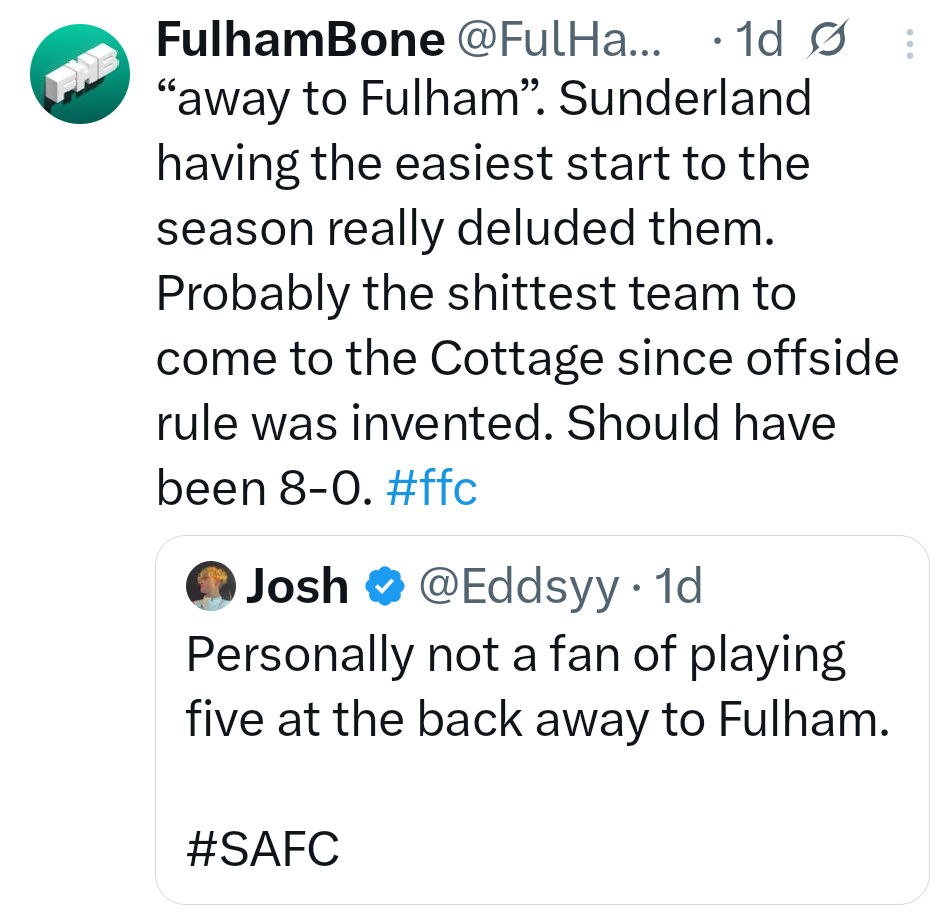Click the FulhamBone display name

pos(301,41)
